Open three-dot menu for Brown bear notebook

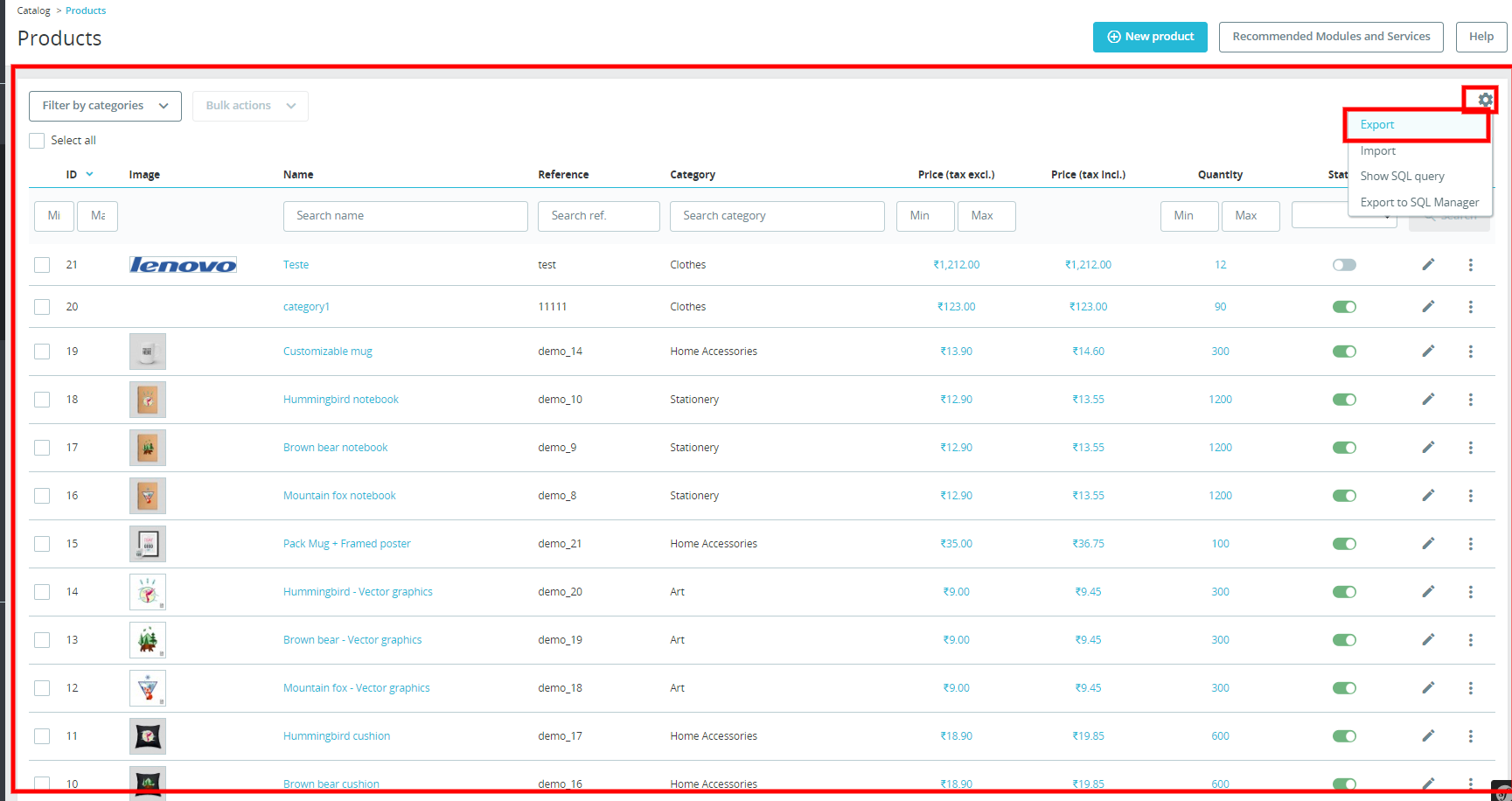point(1471,448)
